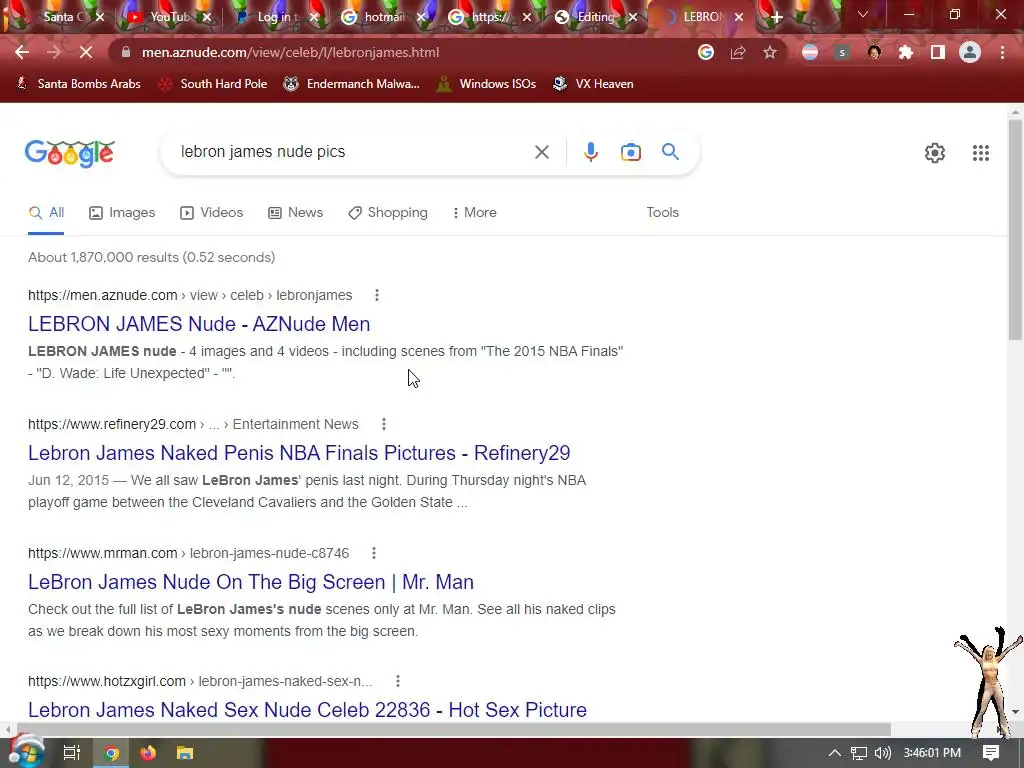This screenshot has width=1024, height=768.
Task: Click the page address URL field
Action: [405, 52]
